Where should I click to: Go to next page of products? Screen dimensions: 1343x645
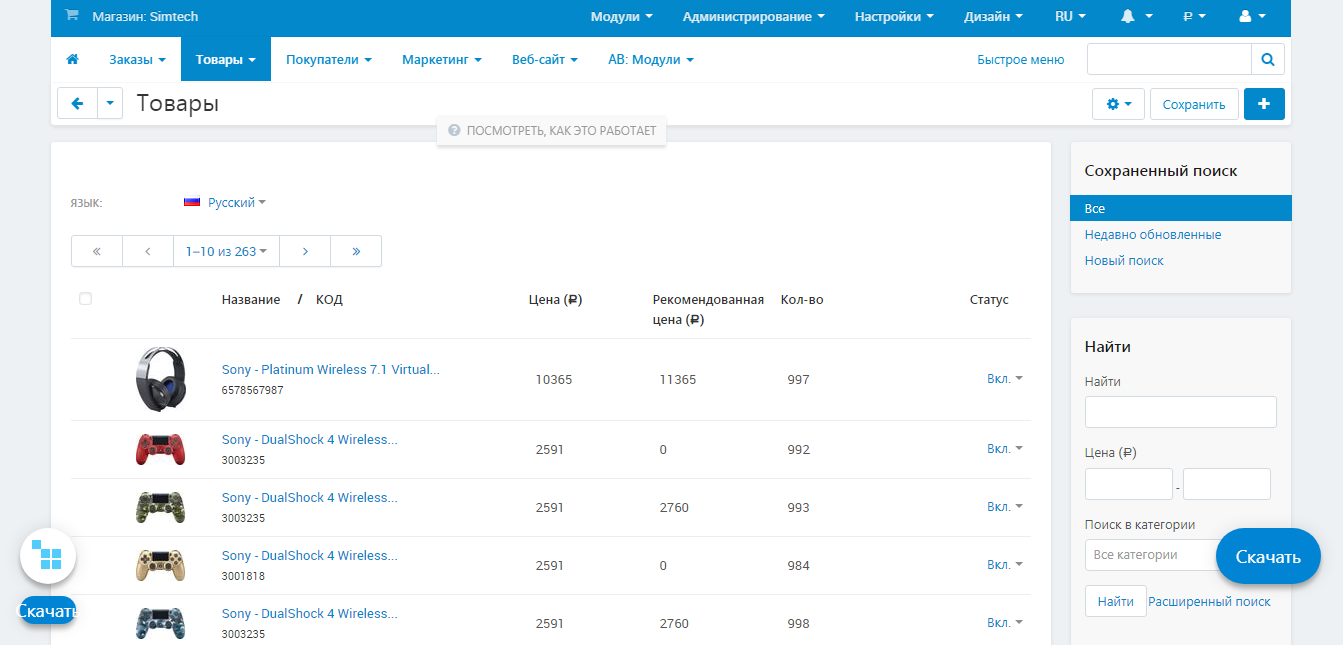point(305,252)
